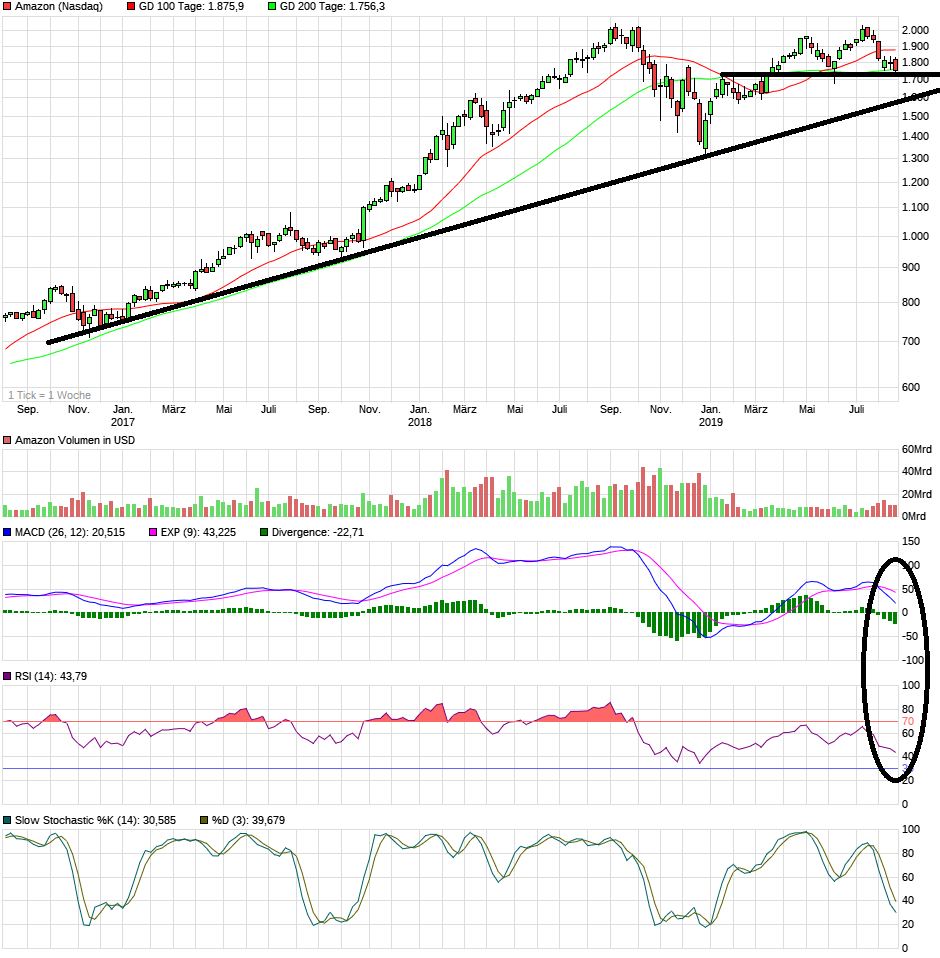The image size is (940, 958).
Task: Click the '150' MACD axis value
Action: pos(911,541)
